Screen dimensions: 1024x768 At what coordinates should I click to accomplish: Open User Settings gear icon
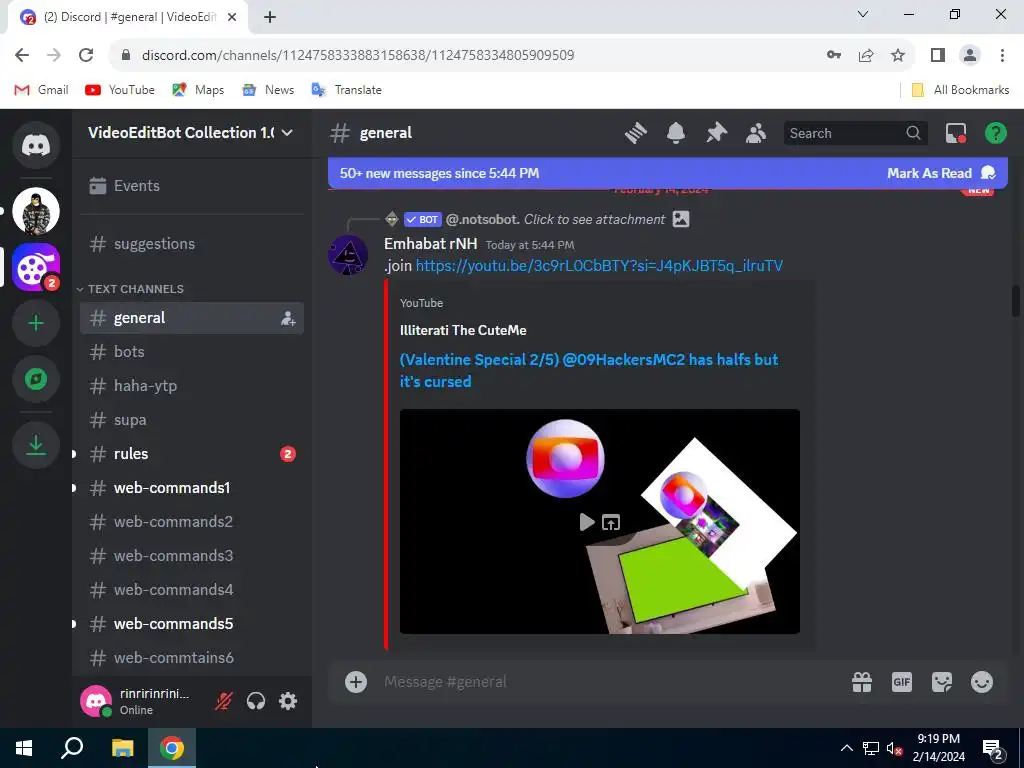click(x=288, y=701)
